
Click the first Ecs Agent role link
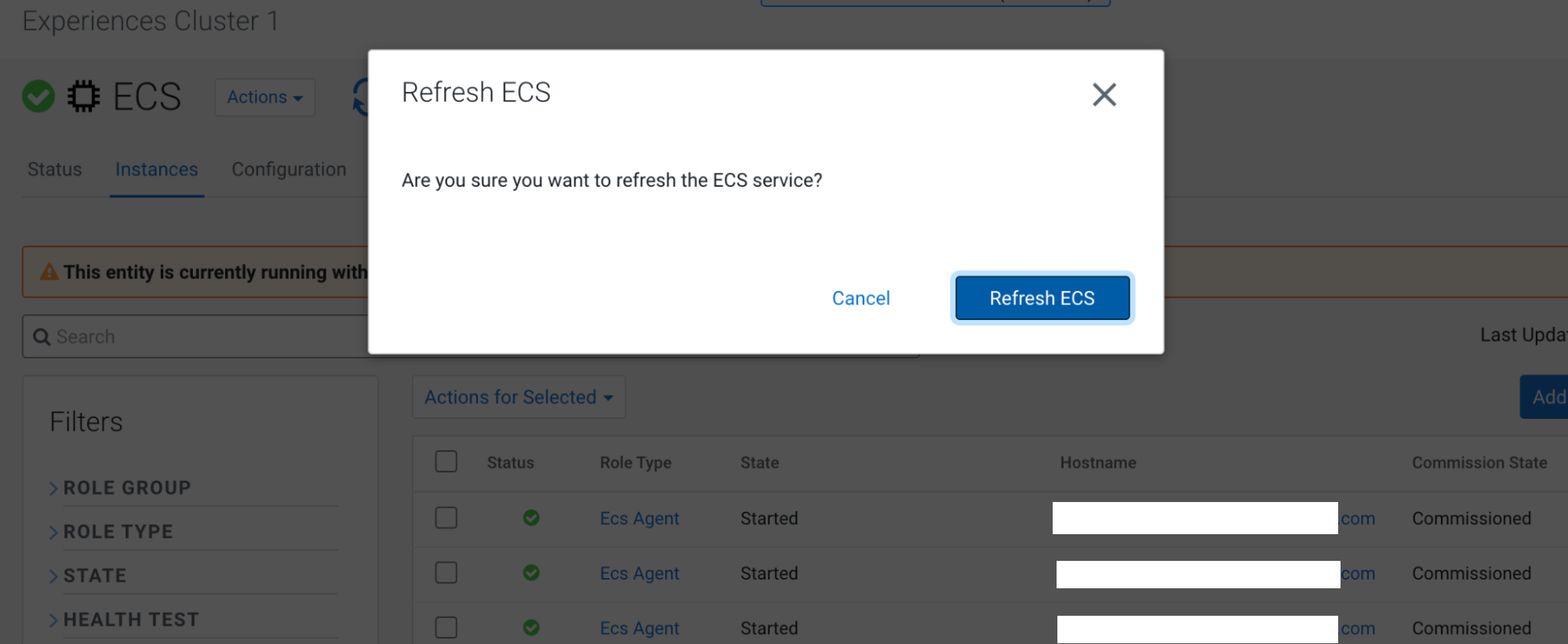639,518
